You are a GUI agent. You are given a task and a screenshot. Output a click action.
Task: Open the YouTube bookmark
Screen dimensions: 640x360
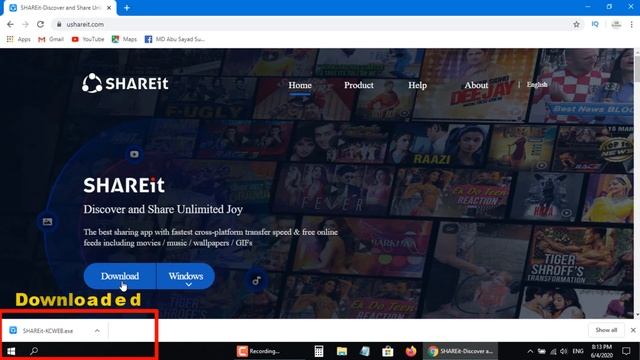coord(88,39)
